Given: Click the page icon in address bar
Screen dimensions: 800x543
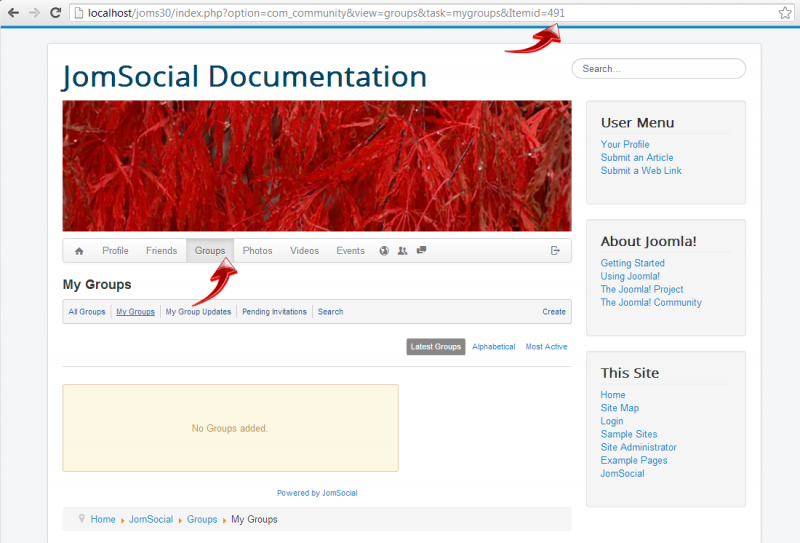Looking at the screenshot, I should [79, 13].
